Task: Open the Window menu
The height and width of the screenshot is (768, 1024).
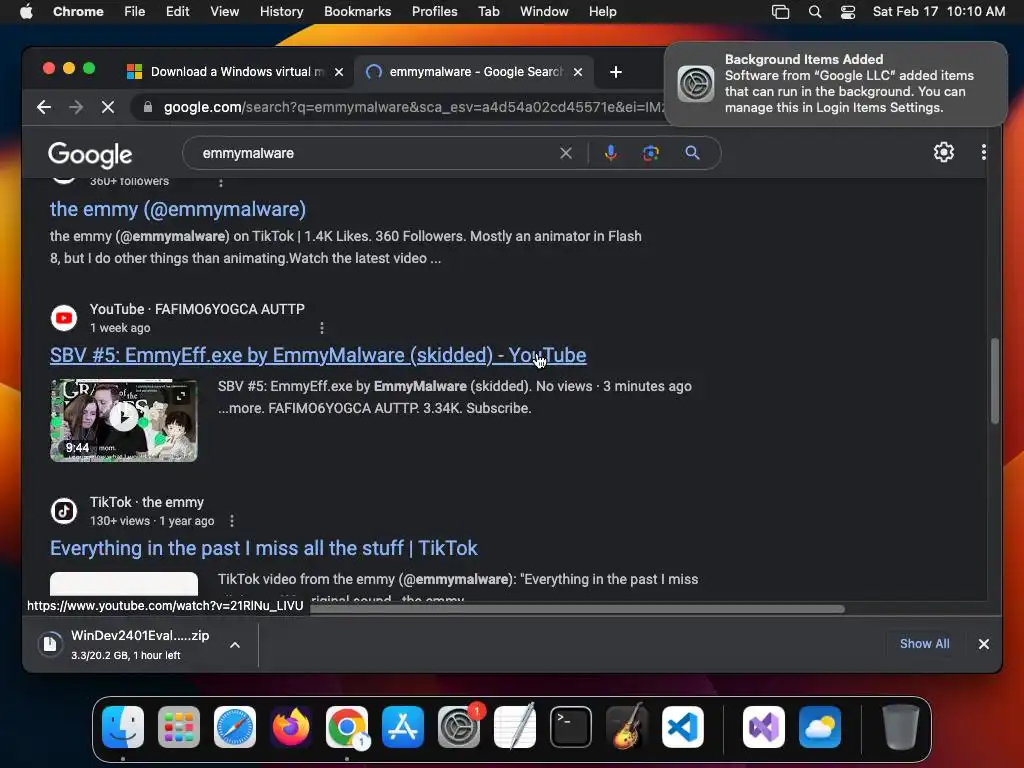Action: click(x=544, y=12)
